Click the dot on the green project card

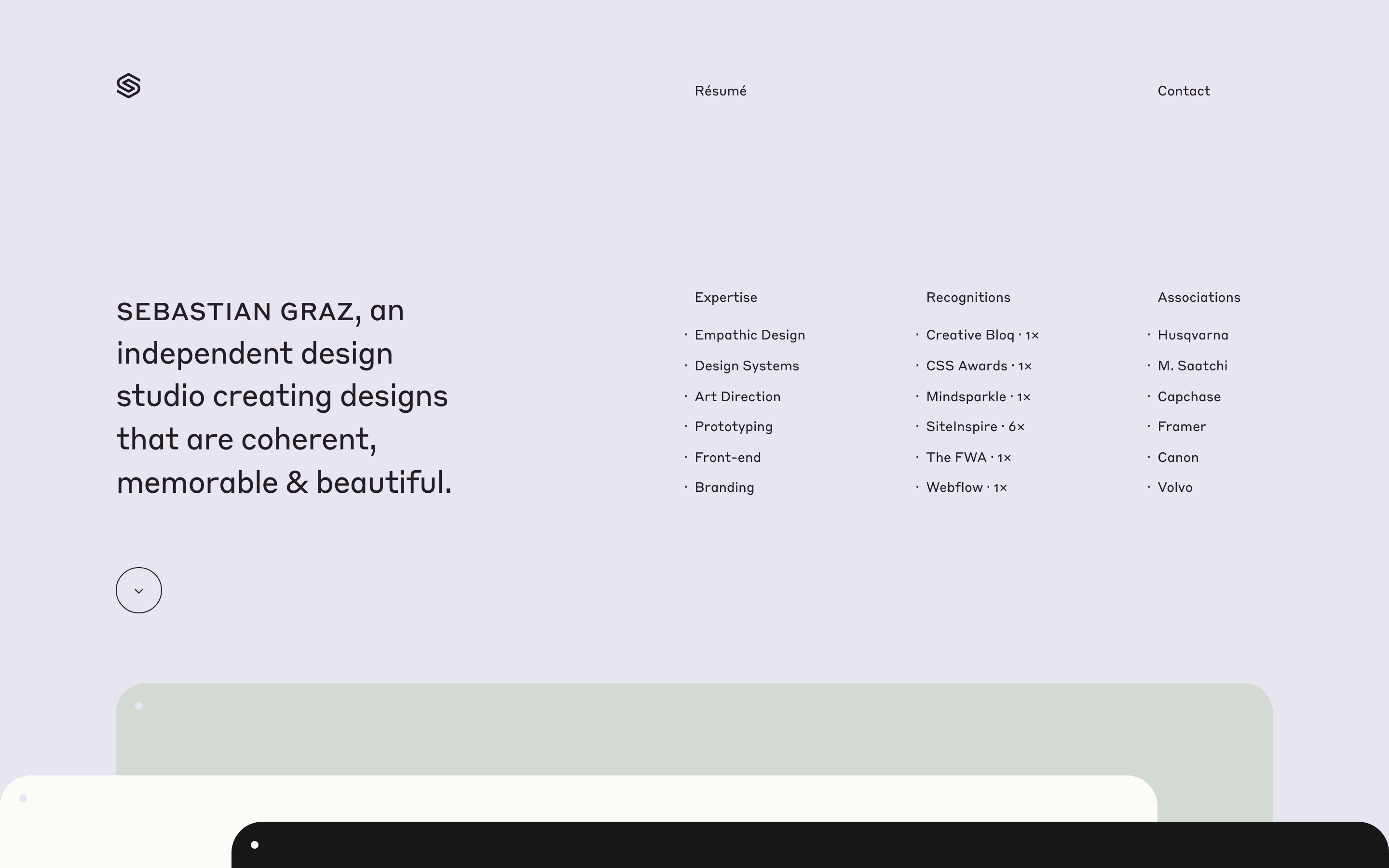pyautogui.click(x=139, y=706)
